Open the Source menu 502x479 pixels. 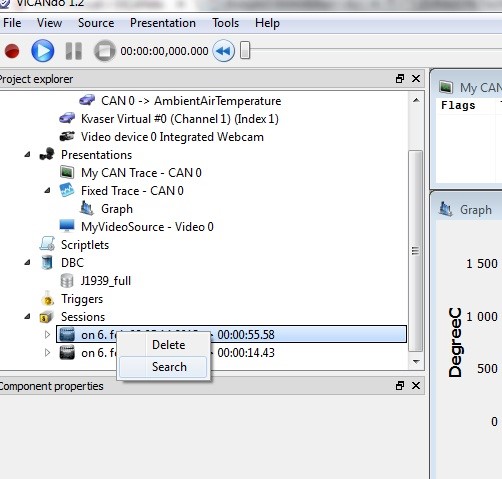96,23
